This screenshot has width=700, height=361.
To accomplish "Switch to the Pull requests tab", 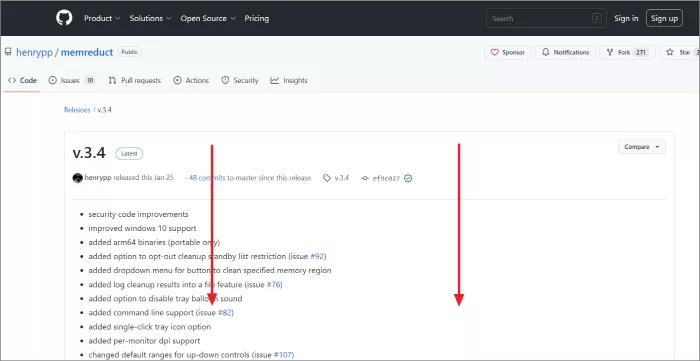I will (x=134, y=80).
